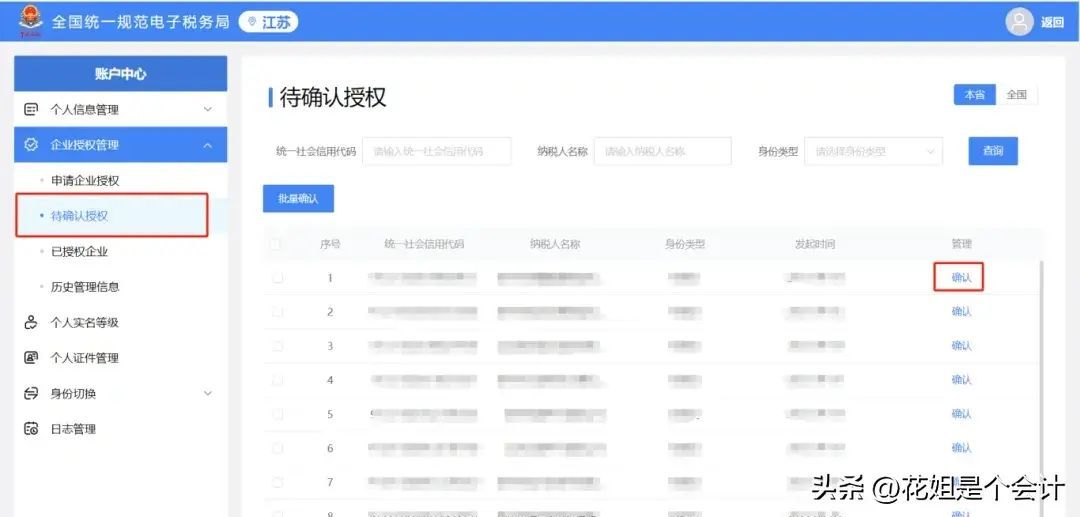Screen dimensions: 1080x517
Task: Click the 纳税人名称 column header
Action: pyautogui.click(x=555, y=244)
